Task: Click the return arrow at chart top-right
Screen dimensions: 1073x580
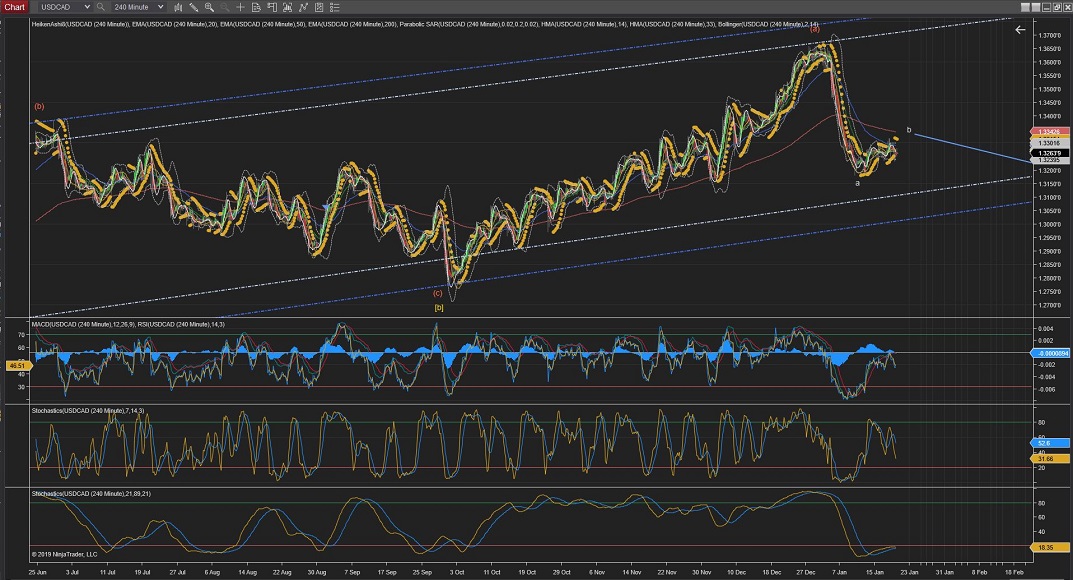Action: (1020, 30)
